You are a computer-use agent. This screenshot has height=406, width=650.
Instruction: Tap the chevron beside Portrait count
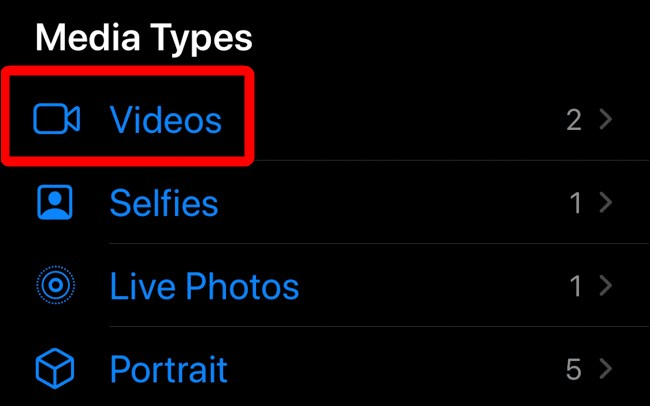pyautogui.click(x=605, y=370)
